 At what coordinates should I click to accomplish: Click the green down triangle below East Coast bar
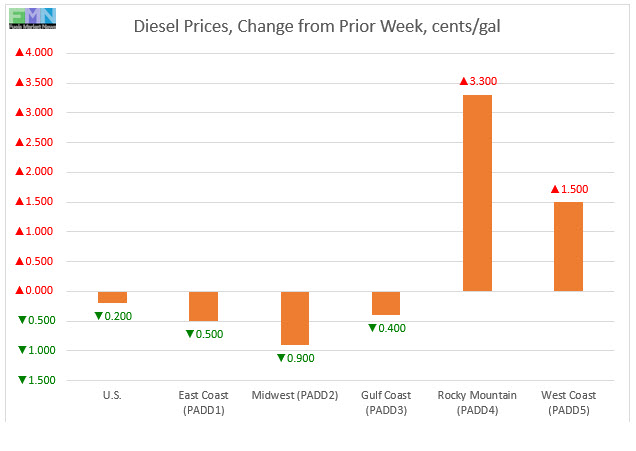(x=190, y=334)
